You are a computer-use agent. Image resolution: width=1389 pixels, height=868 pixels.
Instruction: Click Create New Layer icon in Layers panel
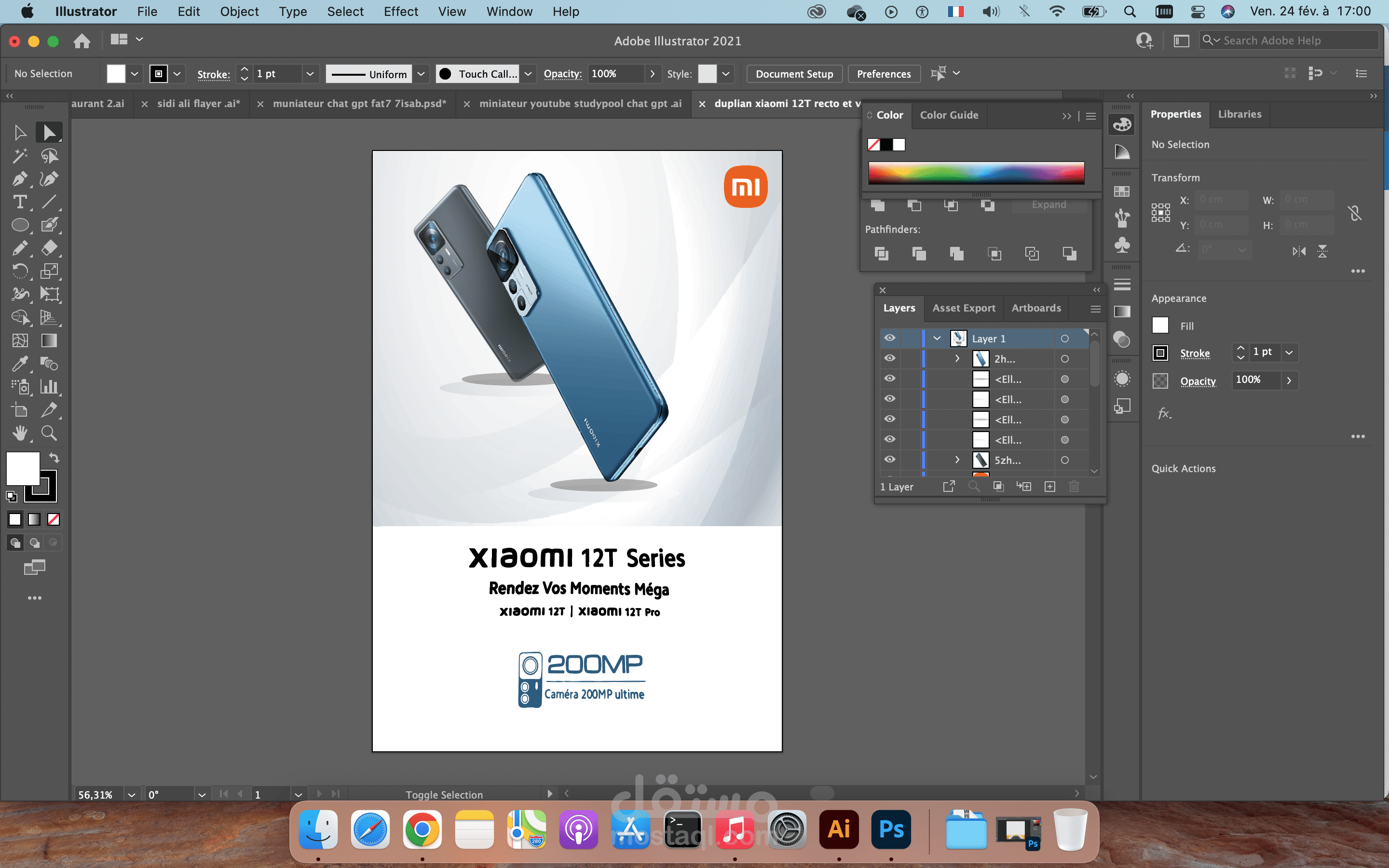(1049, 487)
